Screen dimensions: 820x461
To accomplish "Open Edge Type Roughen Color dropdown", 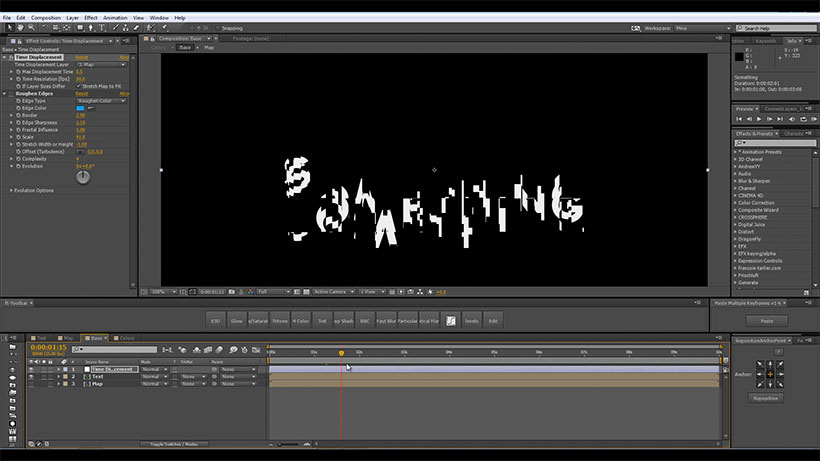I will pyautogui.click(x=101, y=101).
